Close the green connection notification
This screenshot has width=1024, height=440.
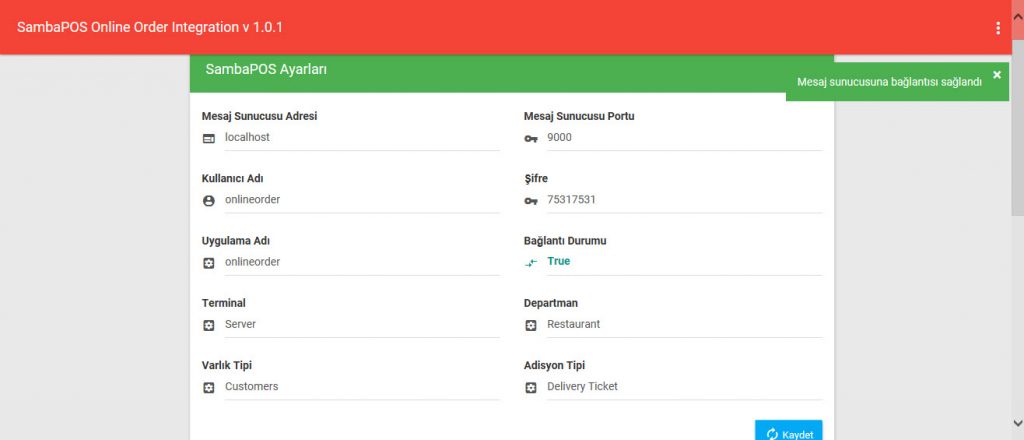click(x=996, y=75)
